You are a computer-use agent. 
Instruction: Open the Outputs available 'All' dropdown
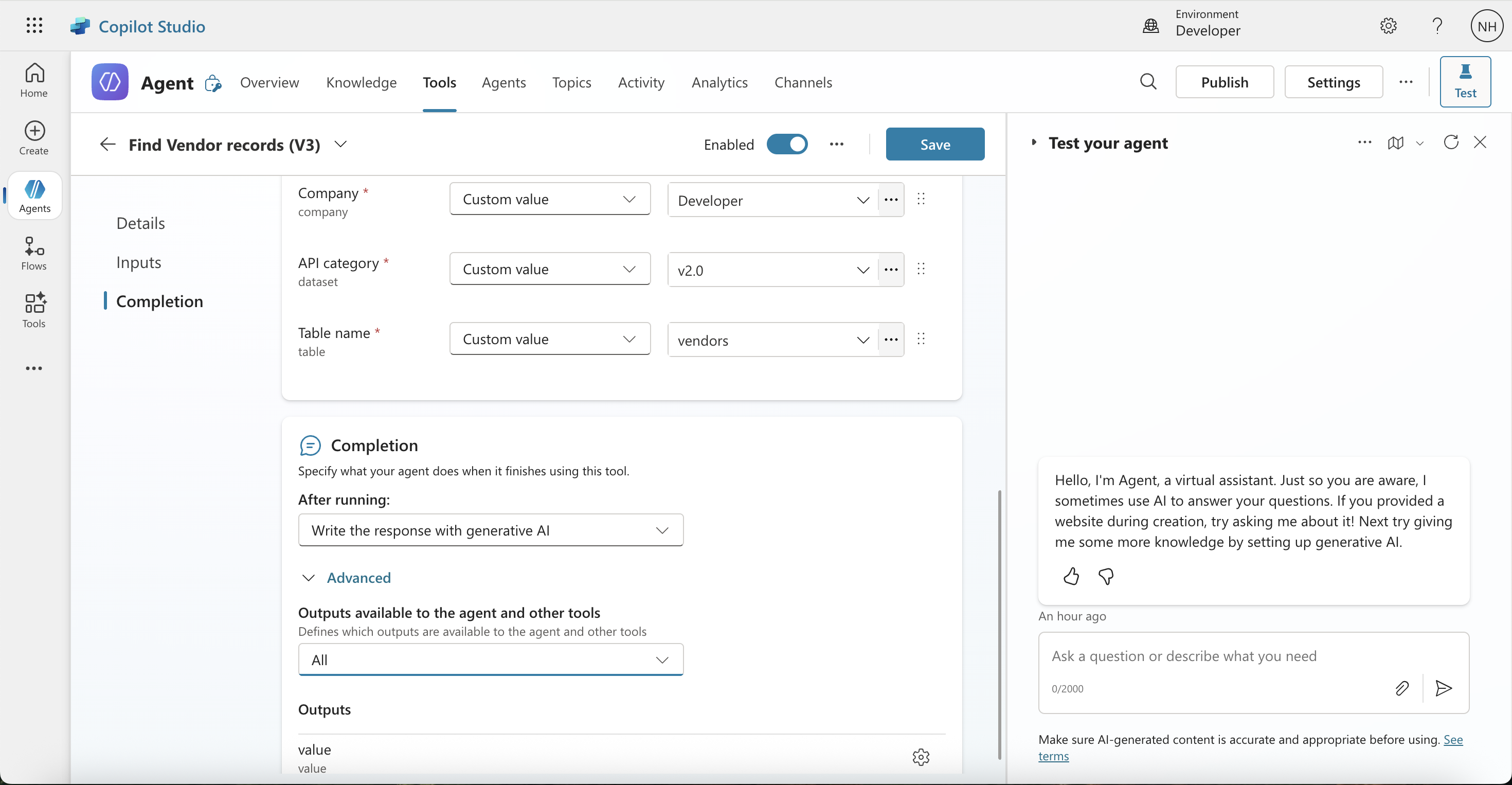pos(491,659)
